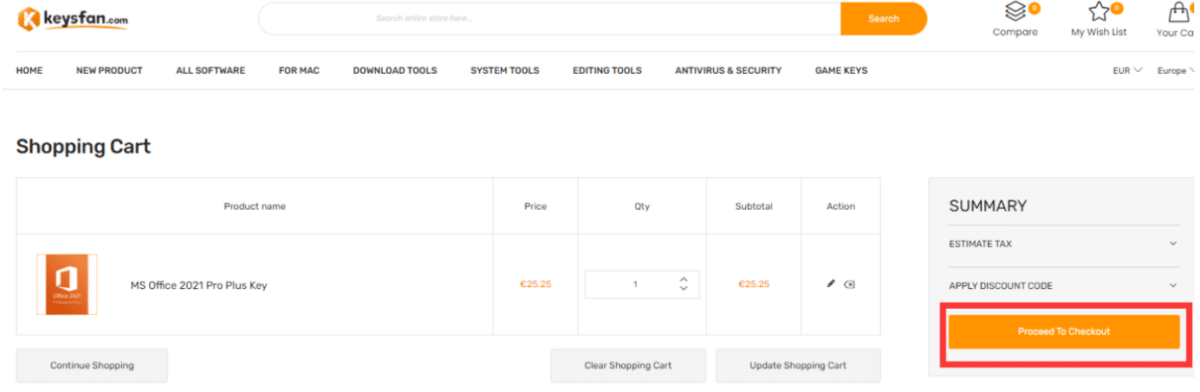
Task: Open FOR MAC menu
Action: pos(299,71)
